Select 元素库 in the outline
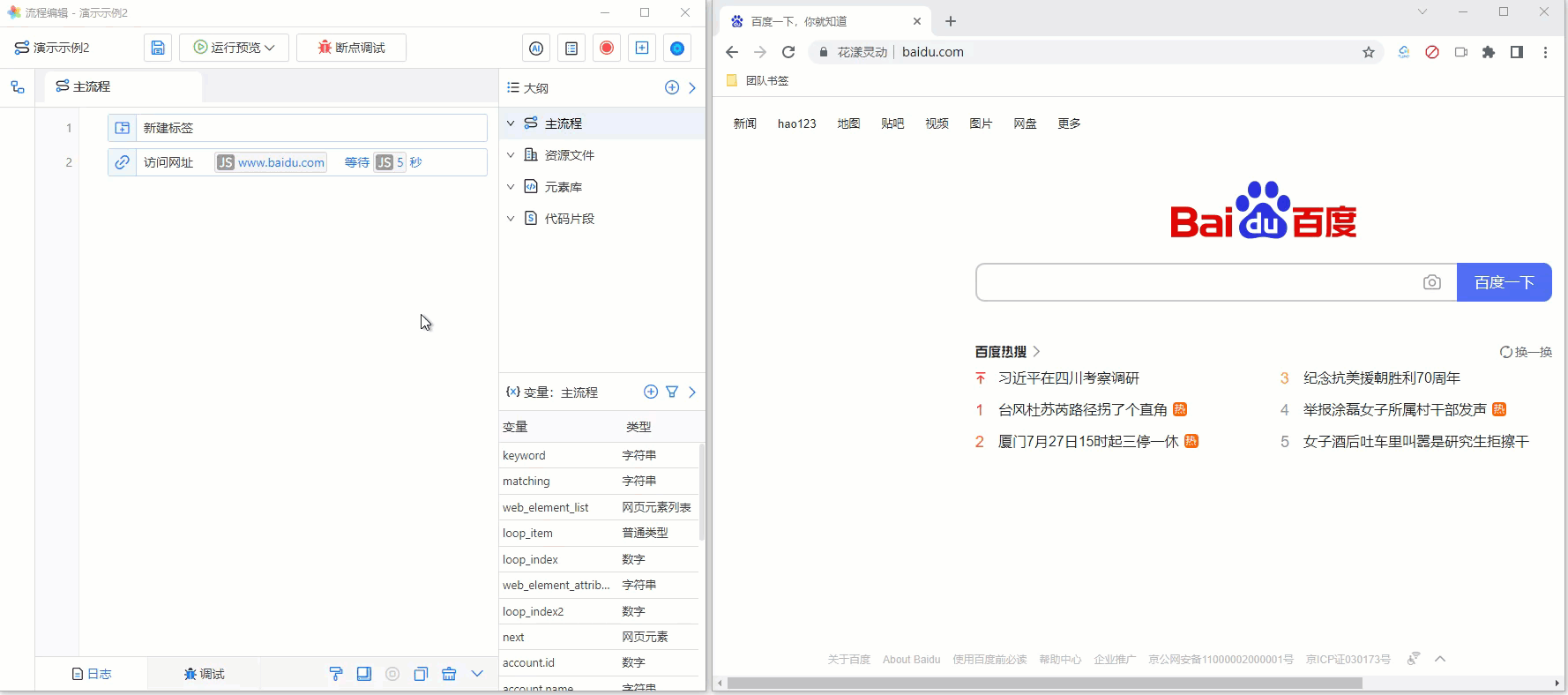 click(564, 187)
